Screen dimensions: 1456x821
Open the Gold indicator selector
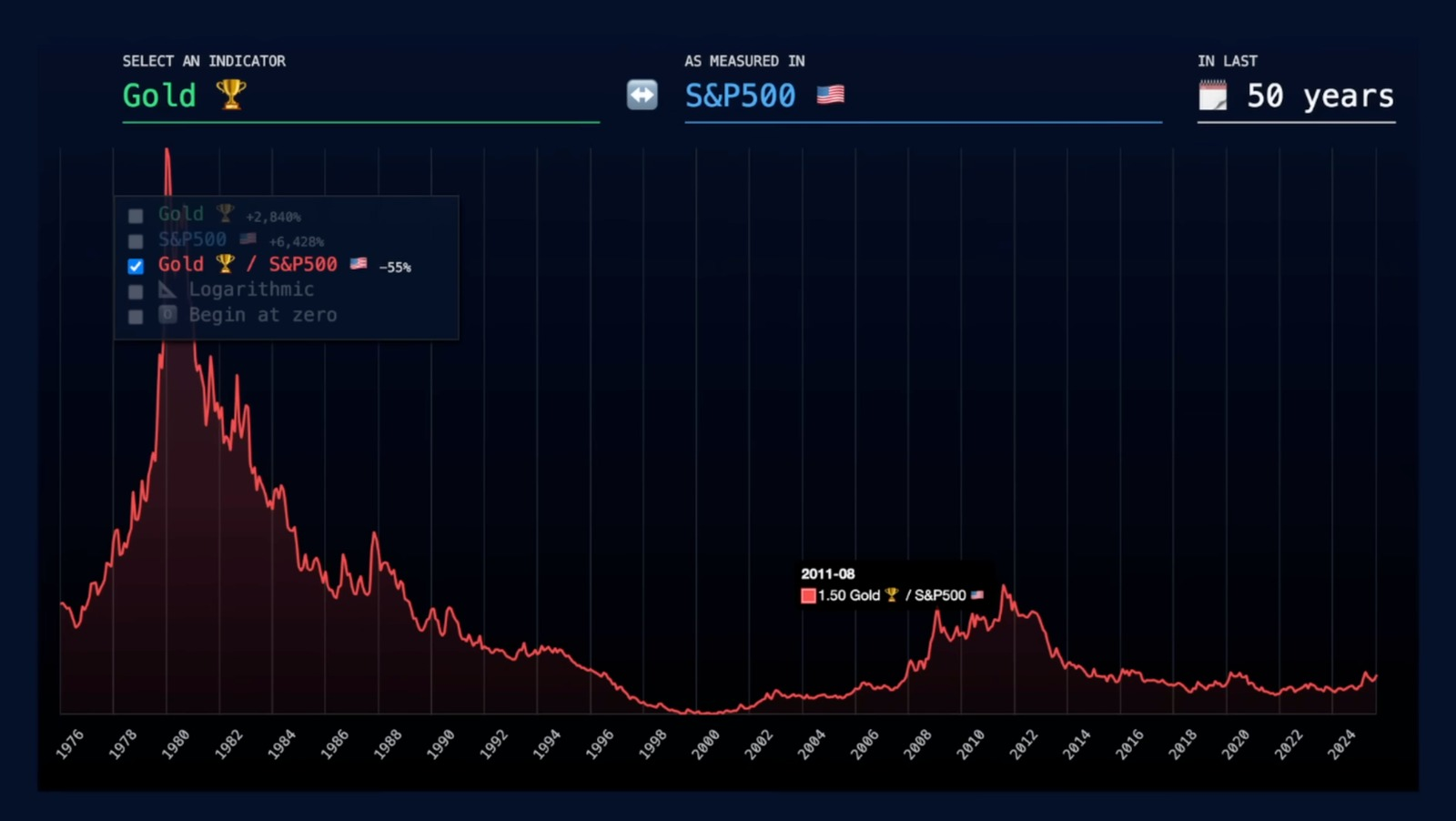(x=159, y=96)
